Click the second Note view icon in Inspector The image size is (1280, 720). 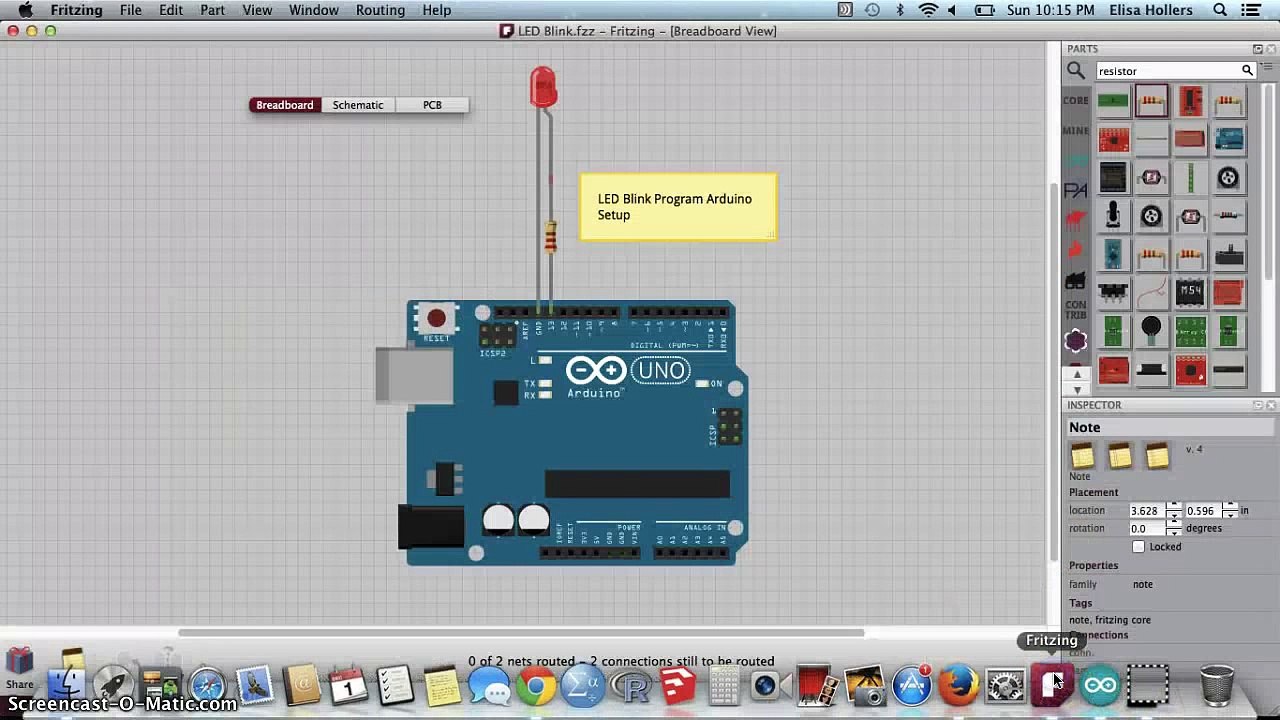pyautogui.click(x=1120, y=457)
